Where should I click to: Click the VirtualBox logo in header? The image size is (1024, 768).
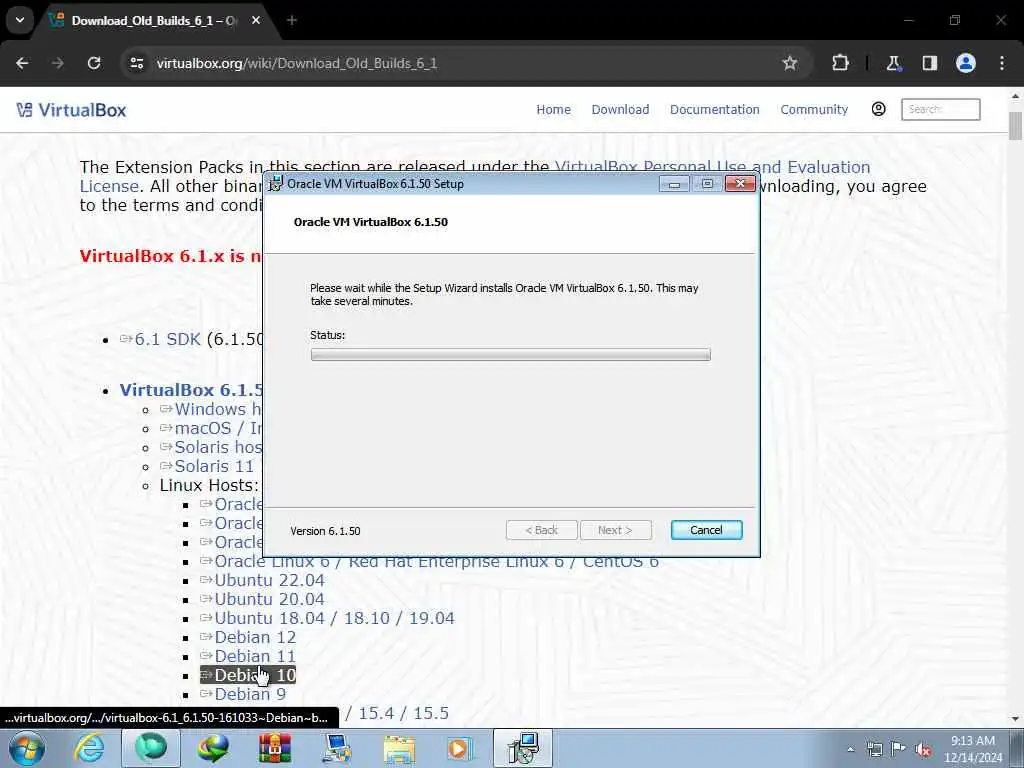[71, 110]
